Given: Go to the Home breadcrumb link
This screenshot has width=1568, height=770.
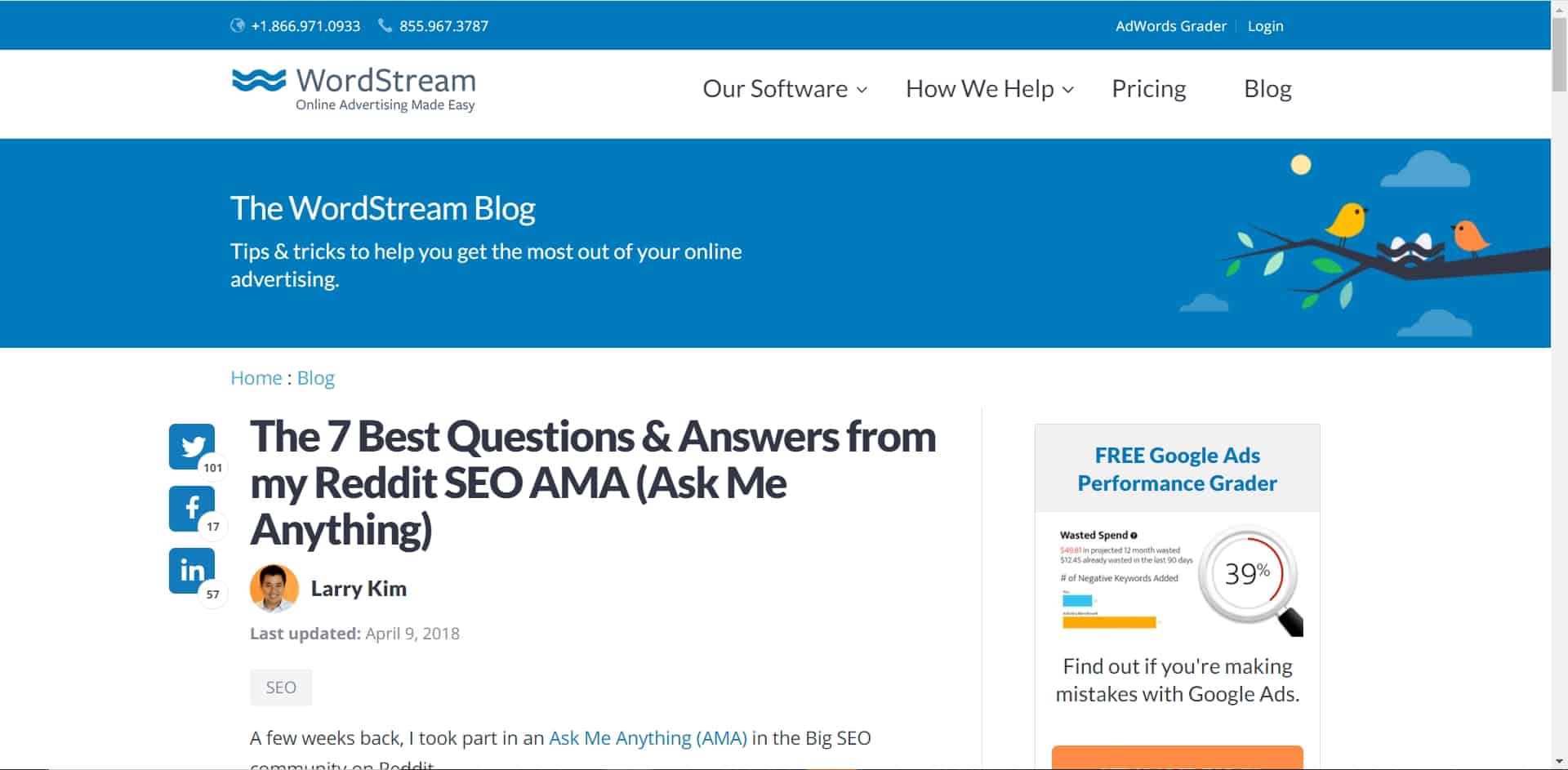Looking at the screenshot, I should (x=256, y=377).
